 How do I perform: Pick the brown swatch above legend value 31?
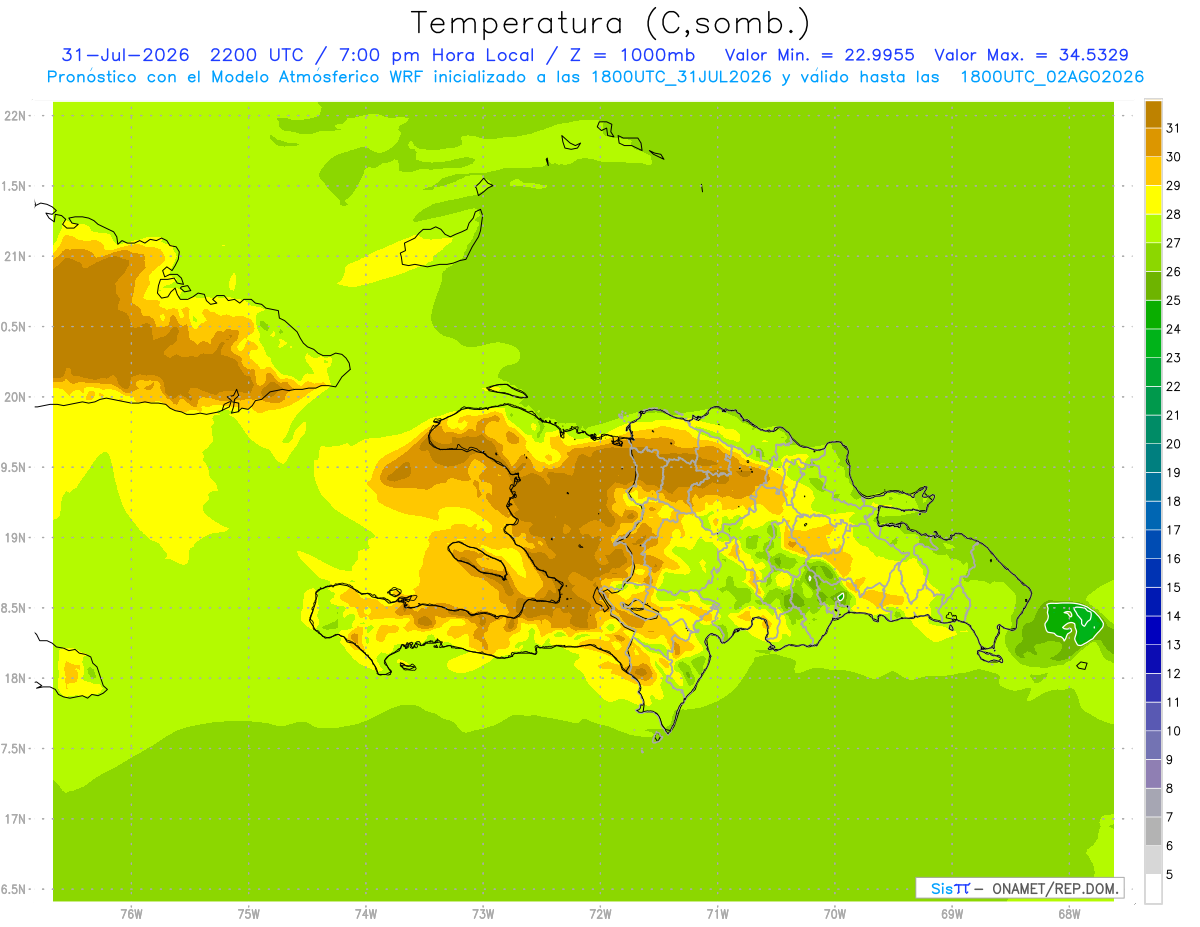point(1153,114)
